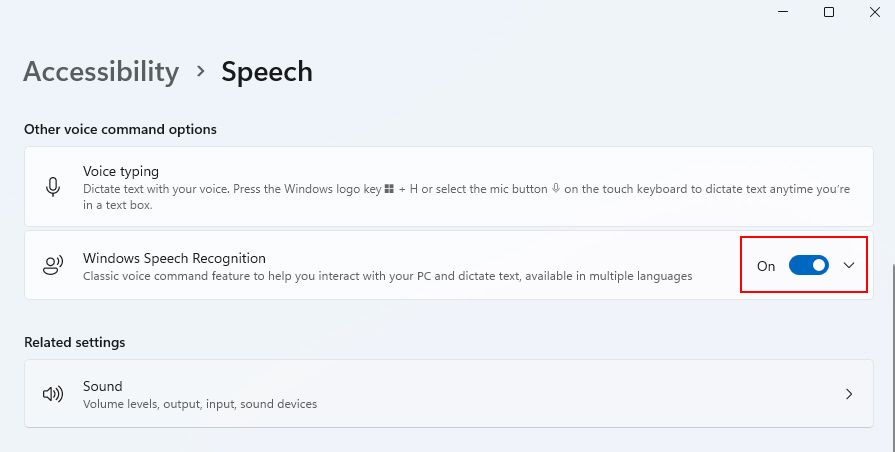Open Sound settings via right chevron
Screen dimensions: 895x452
click(x=849, y=394)
